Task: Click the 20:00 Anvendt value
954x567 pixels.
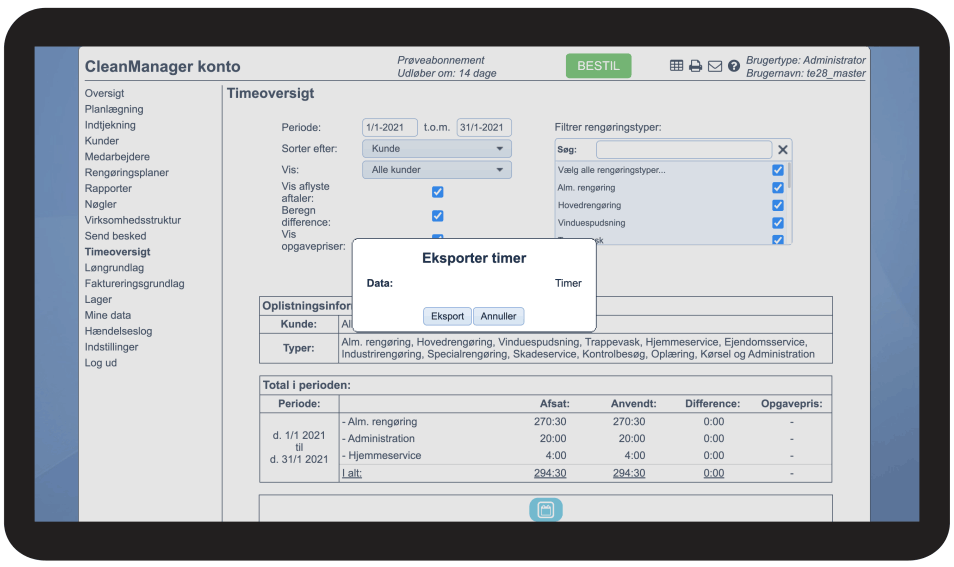Action: 632,438
